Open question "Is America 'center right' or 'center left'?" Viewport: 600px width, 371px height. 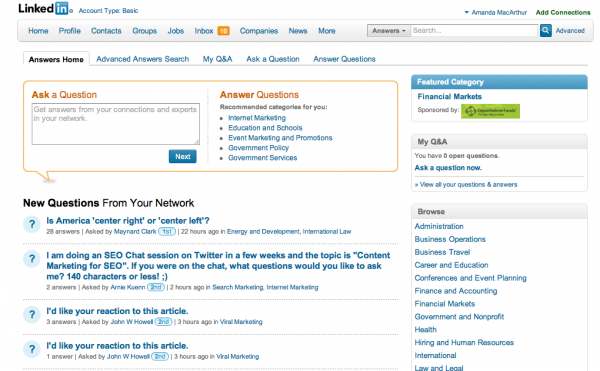coord(128,221)
